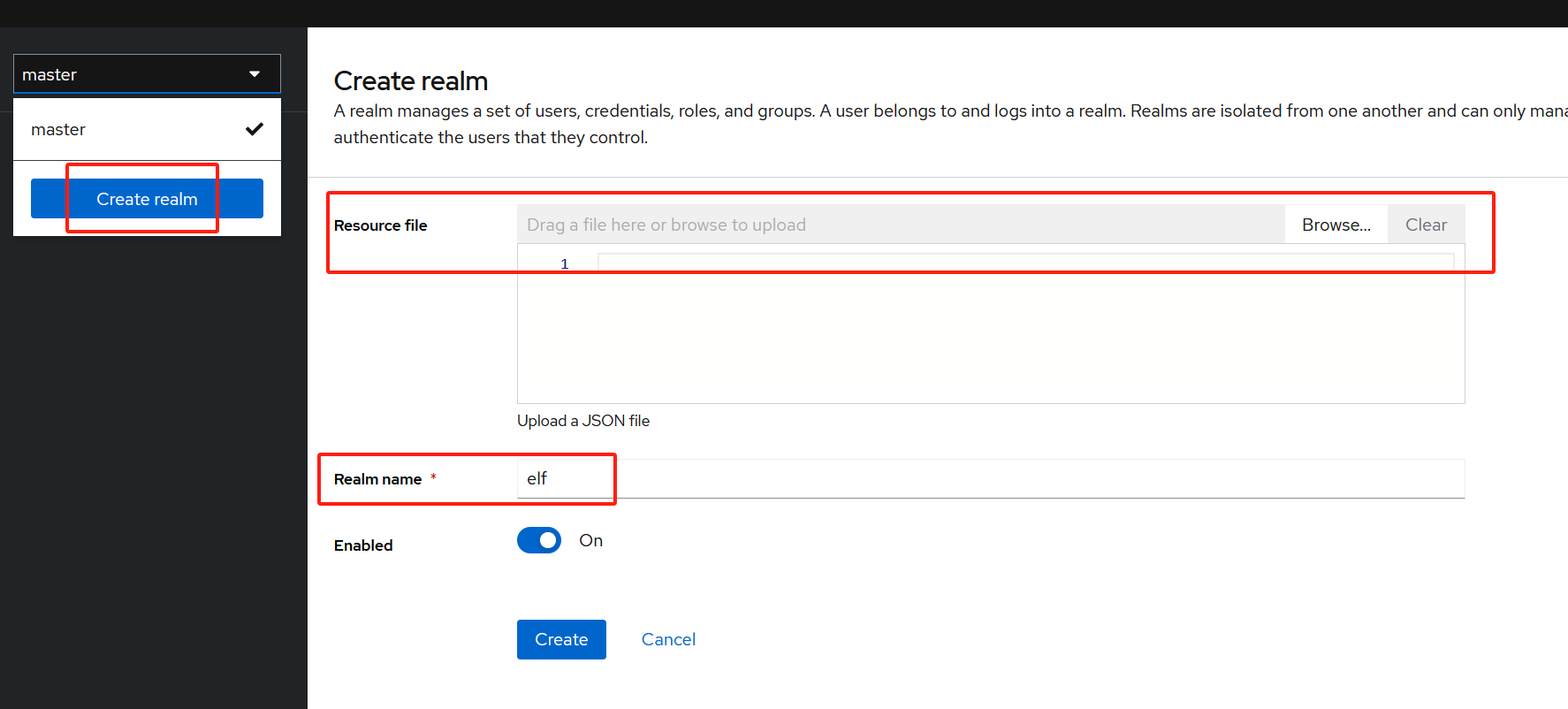Click line number 1 in editor gutter
The height and width of the screenshot is (709, 1568).
coord(565,263)
